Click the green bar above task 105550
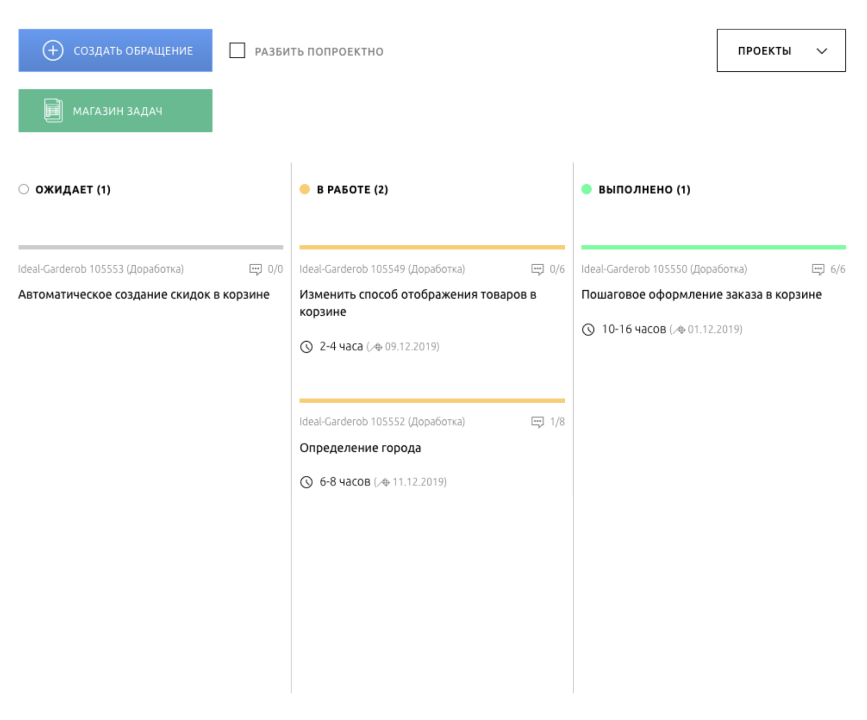 (x=713, y=247)
